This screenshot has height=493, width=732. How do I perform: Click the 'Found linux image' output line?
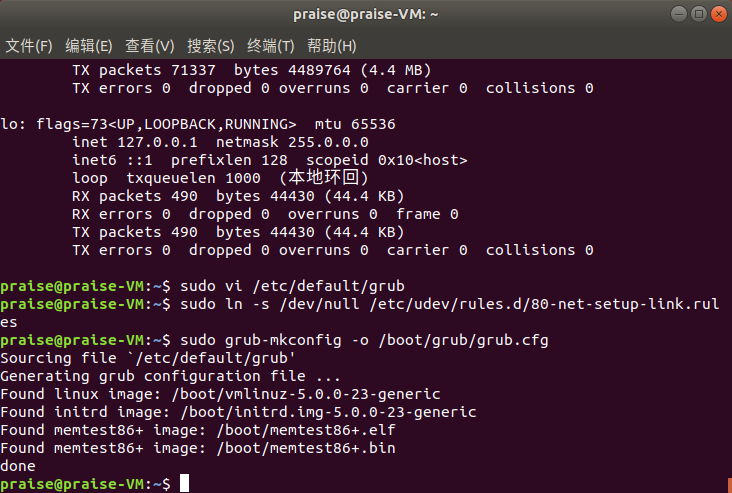(220, 394)
